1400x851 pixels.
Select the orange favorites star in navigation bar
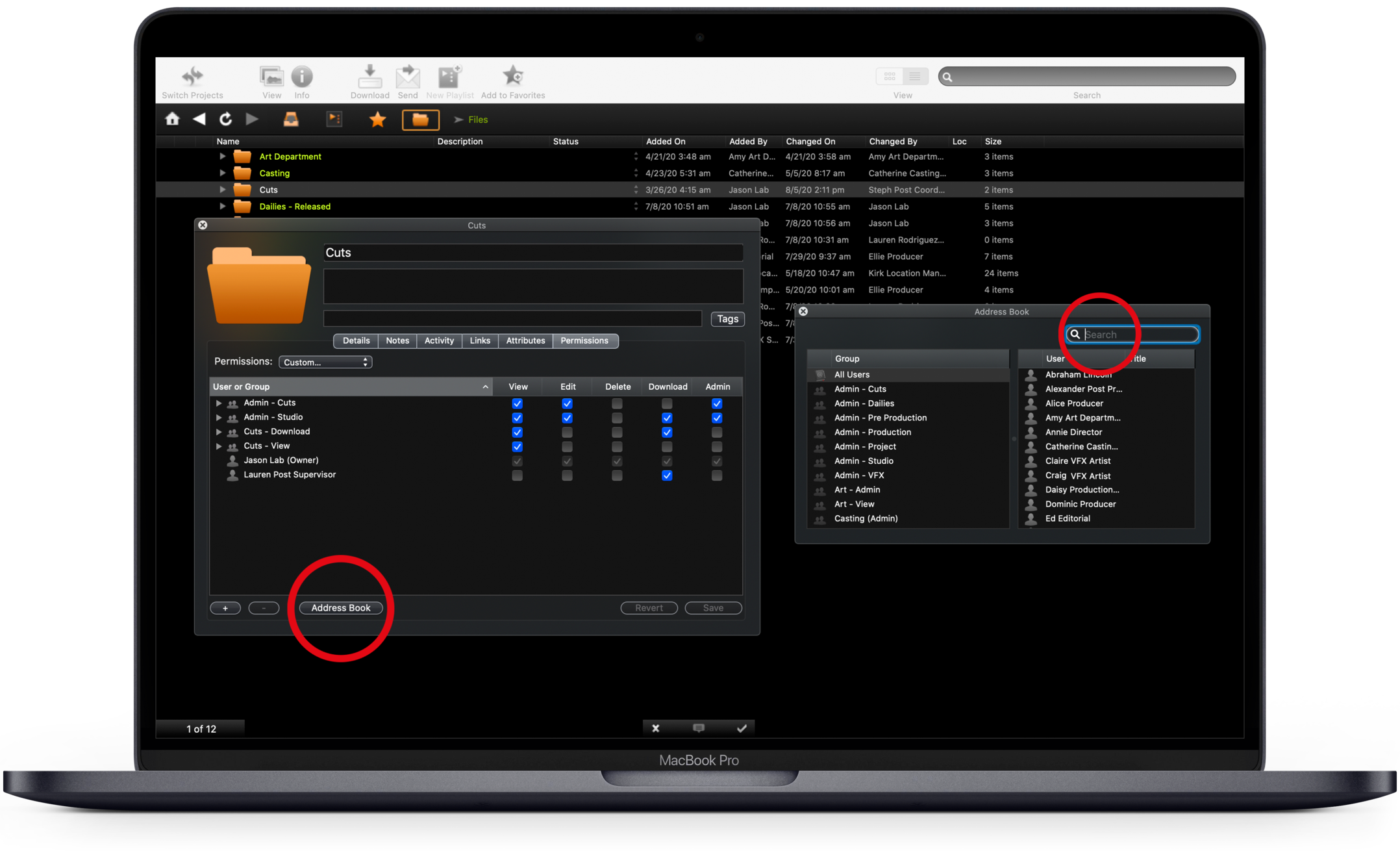[x=377, y=120]
